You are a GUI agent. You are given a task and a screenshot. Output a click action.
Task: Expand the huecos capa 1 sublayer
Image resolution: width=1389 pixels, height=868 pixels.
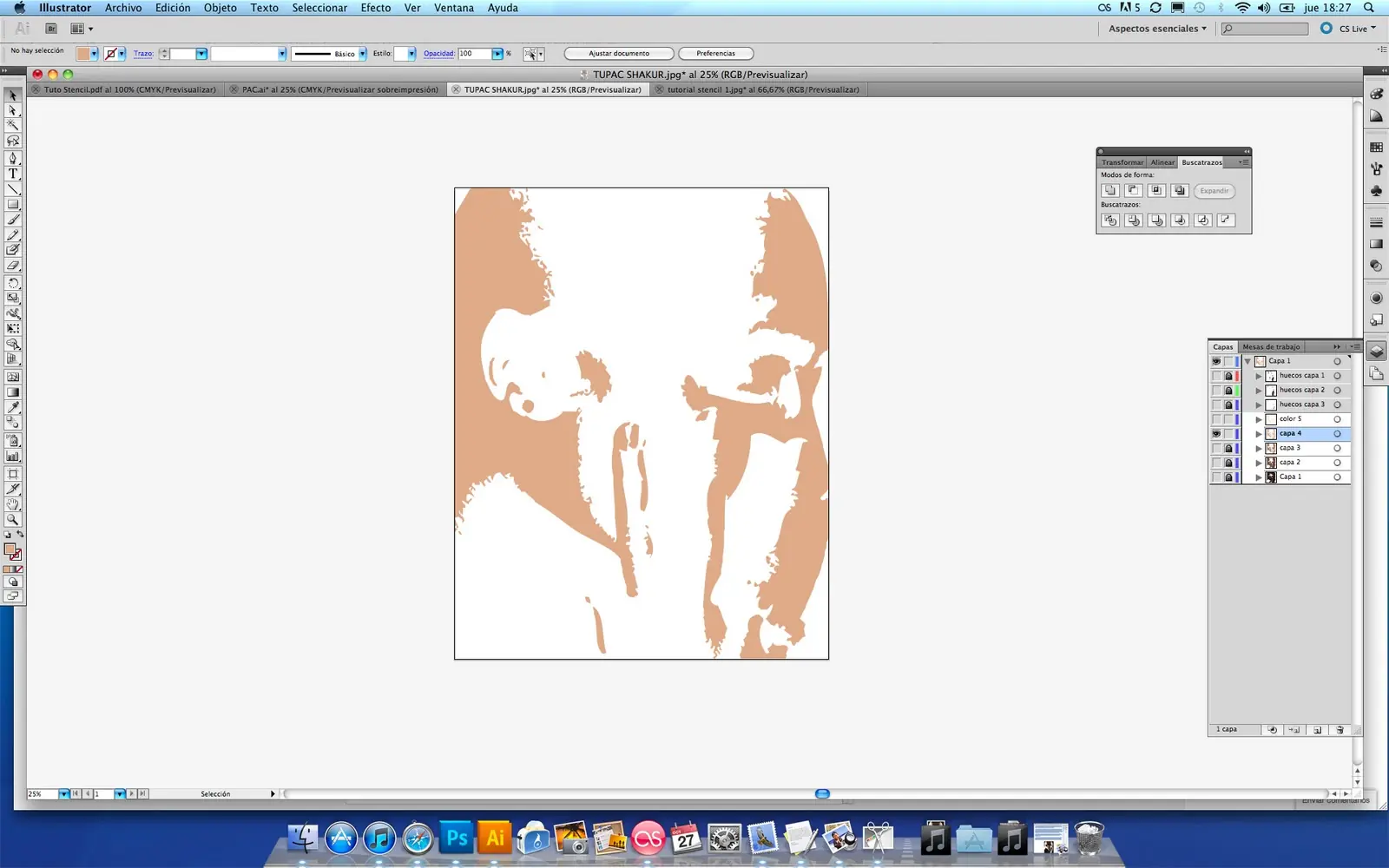(x=1259, y=376)
